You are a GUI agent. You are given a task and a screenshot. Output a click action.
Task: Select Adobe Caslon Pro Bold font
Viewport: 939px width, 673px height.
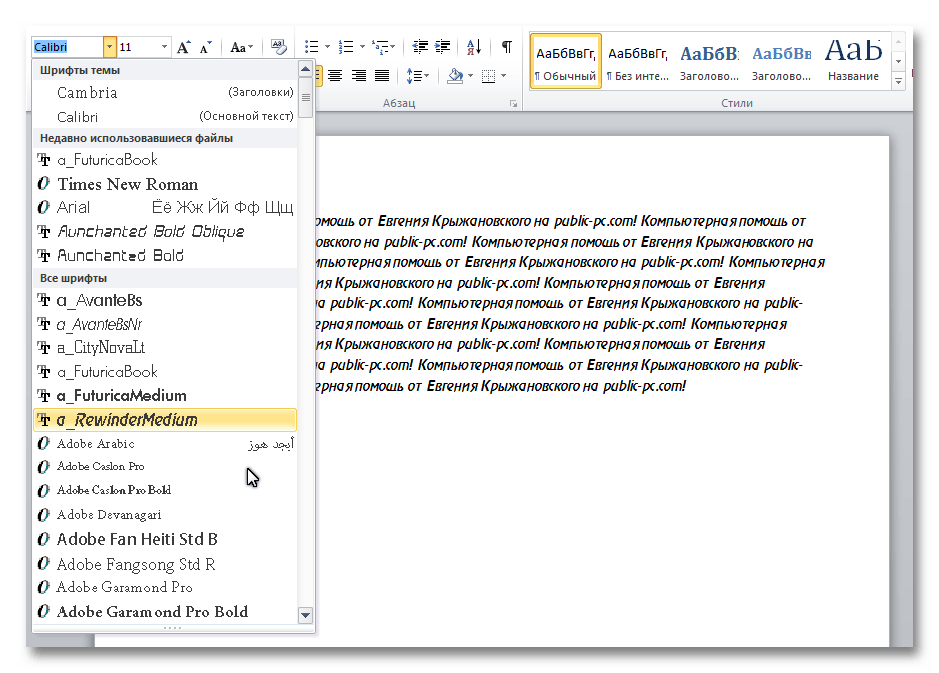pyautogui.click(x=165, y=490)
